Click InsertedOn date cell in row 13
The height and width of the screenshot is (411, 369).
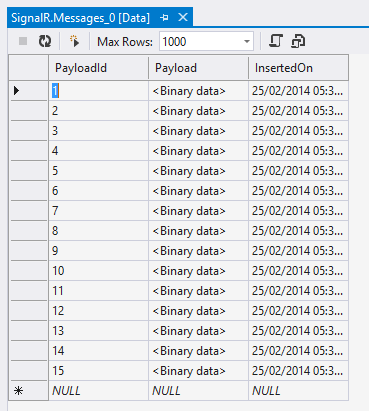(298, 331)
